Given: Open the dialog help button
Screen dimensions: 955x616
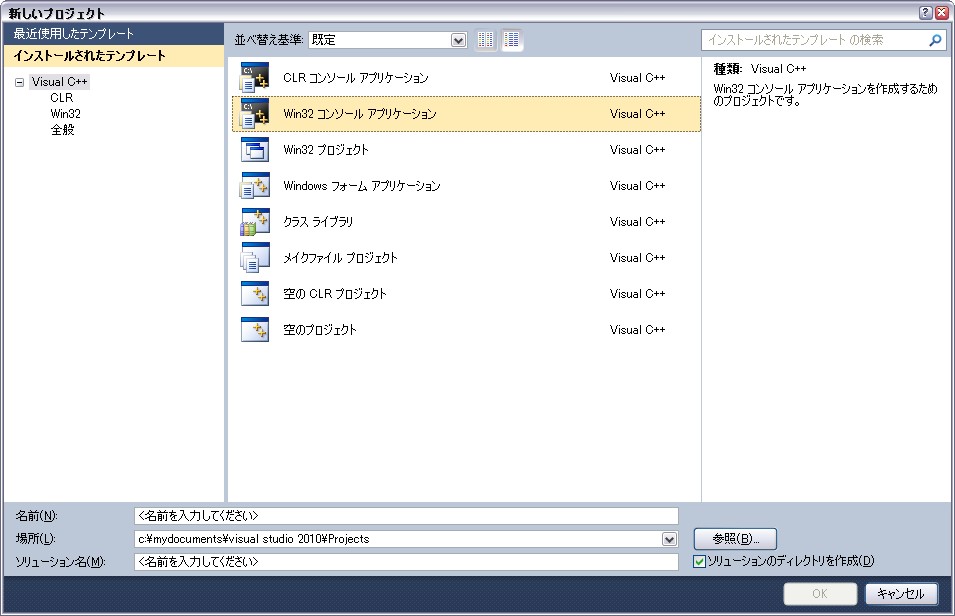Looking at the screenshot, I should [925, 12].
